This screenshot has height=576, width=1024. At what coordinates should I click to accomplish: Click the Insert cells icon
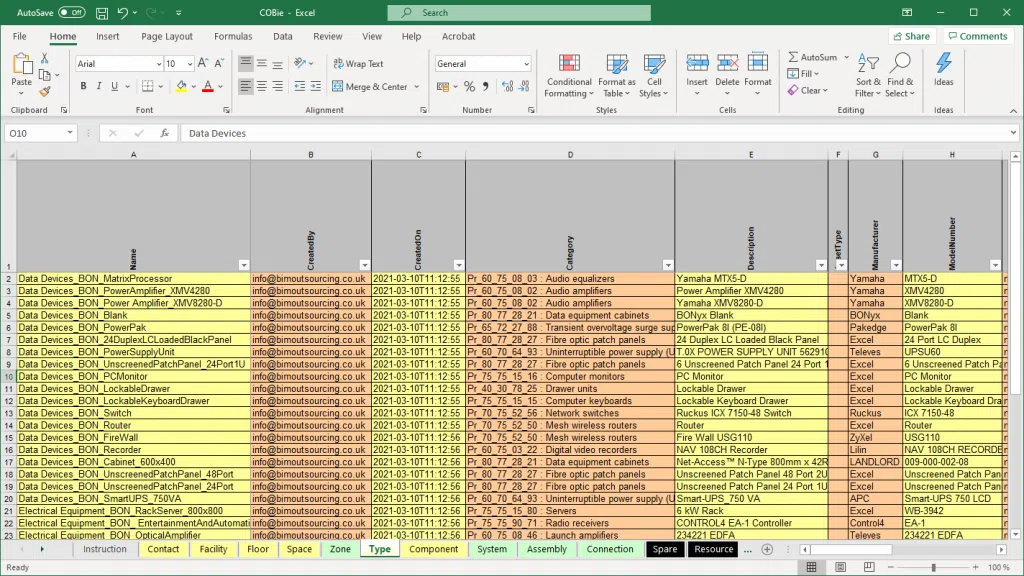[x=697, y=64]
